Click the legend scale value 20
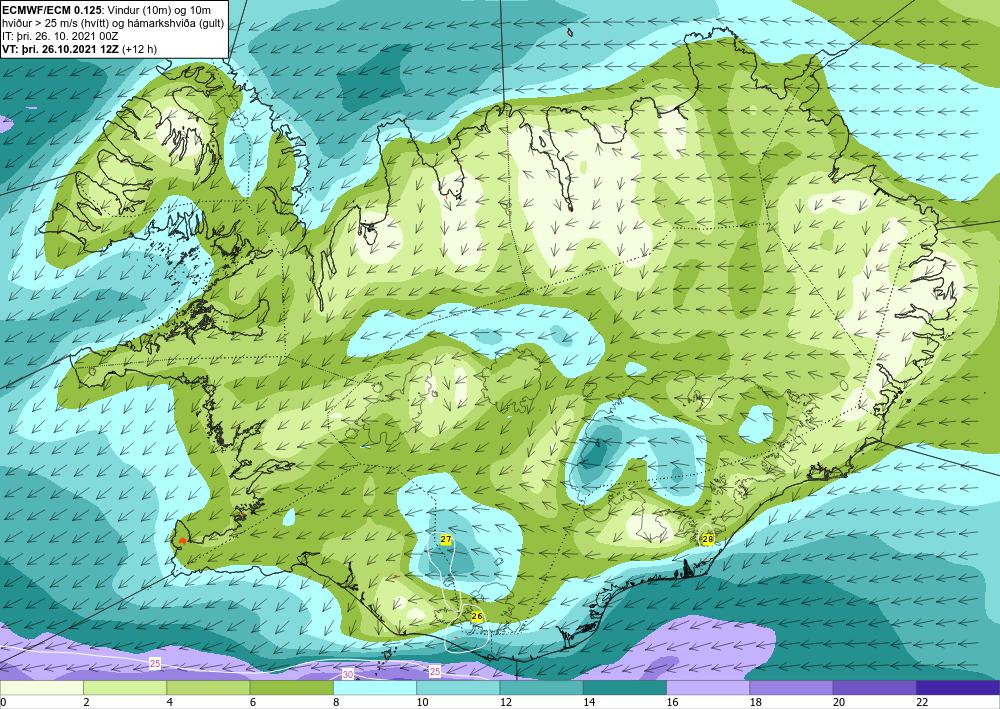The height and width of the screenshot is (709, 1000). tap(840, 703)
